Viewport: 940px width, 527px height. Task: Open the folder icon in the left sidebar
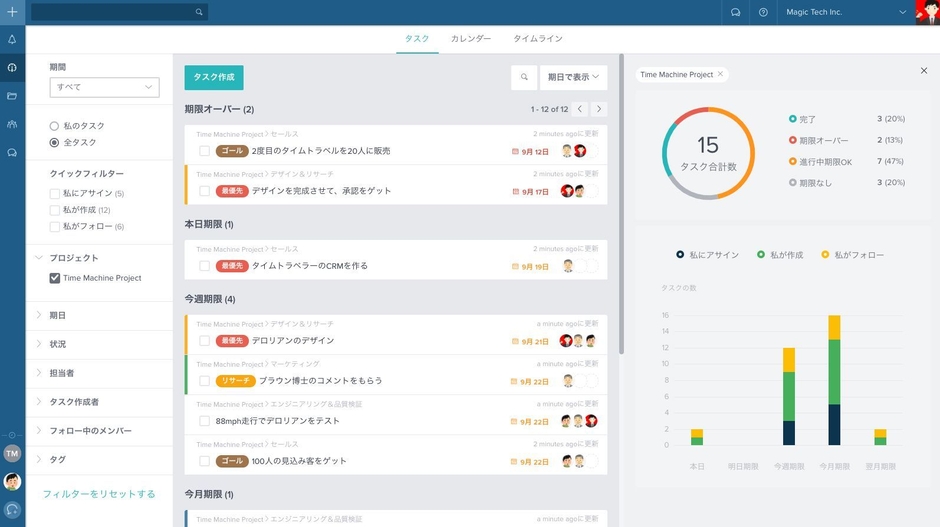click(x=12, y=96)
